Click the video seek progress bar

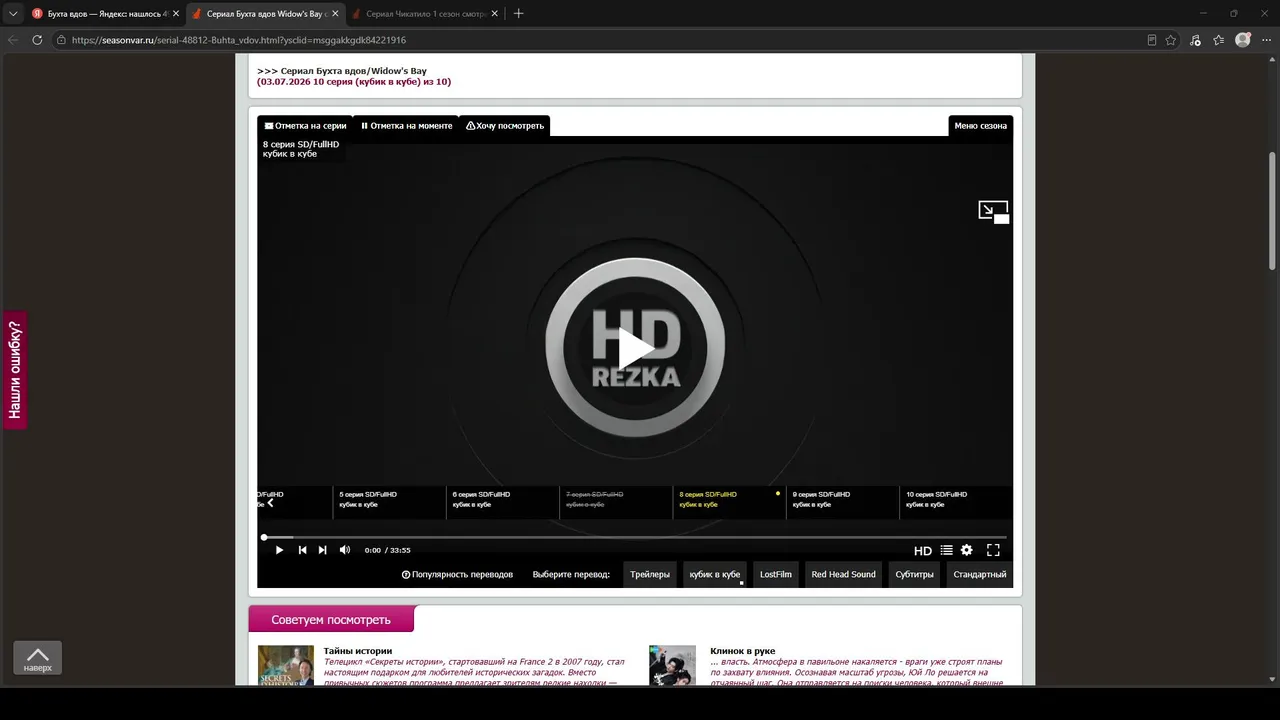(x=635, y=537)
